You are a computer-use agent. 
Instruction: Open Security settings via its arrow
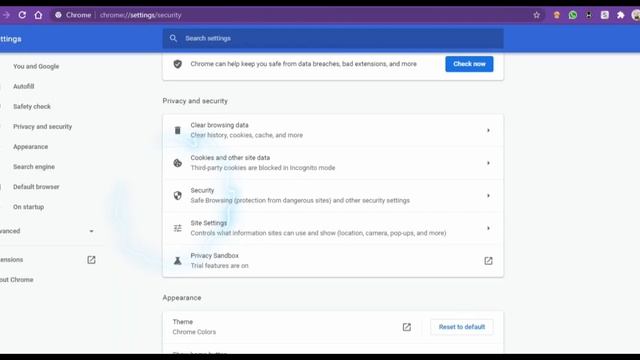tap(488, 196)
